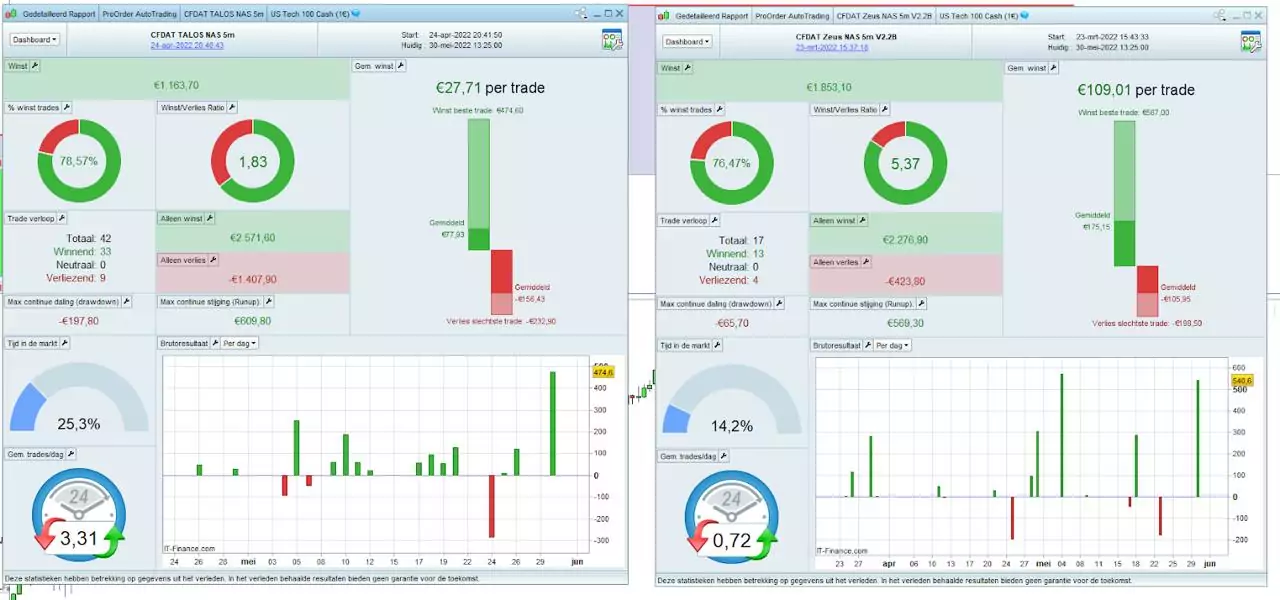Screen dimensions: 1280x600
Task: Click the 5,37 win/loss ratio donut
Action: pos(905,163)
